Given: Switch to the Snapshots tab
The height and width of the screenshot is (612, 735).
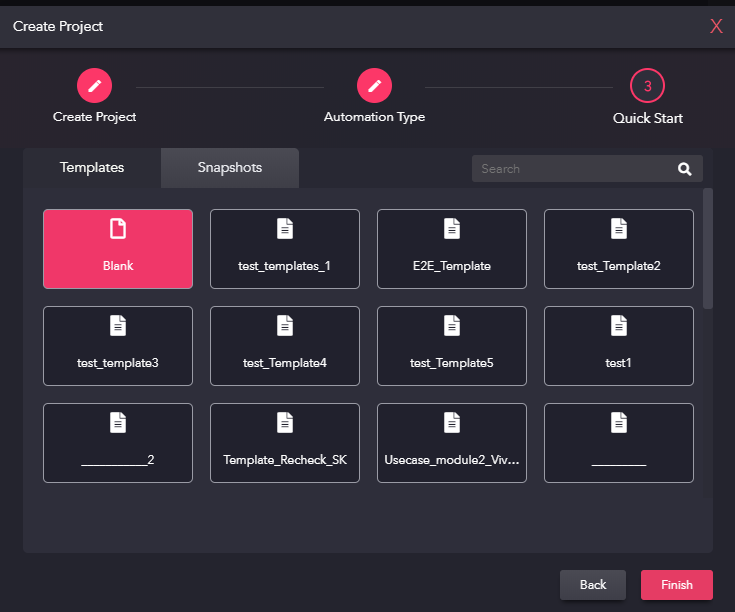Looking at the screenshot, I should click(x=230, y=168).
